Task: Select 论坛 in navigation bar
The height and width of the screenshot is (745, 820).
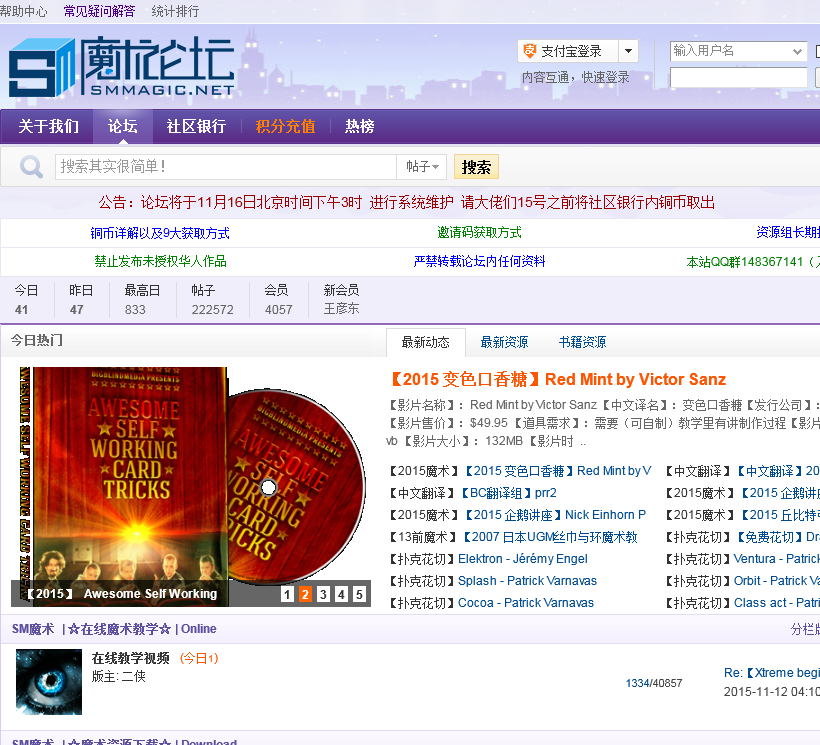Action: 123,126
